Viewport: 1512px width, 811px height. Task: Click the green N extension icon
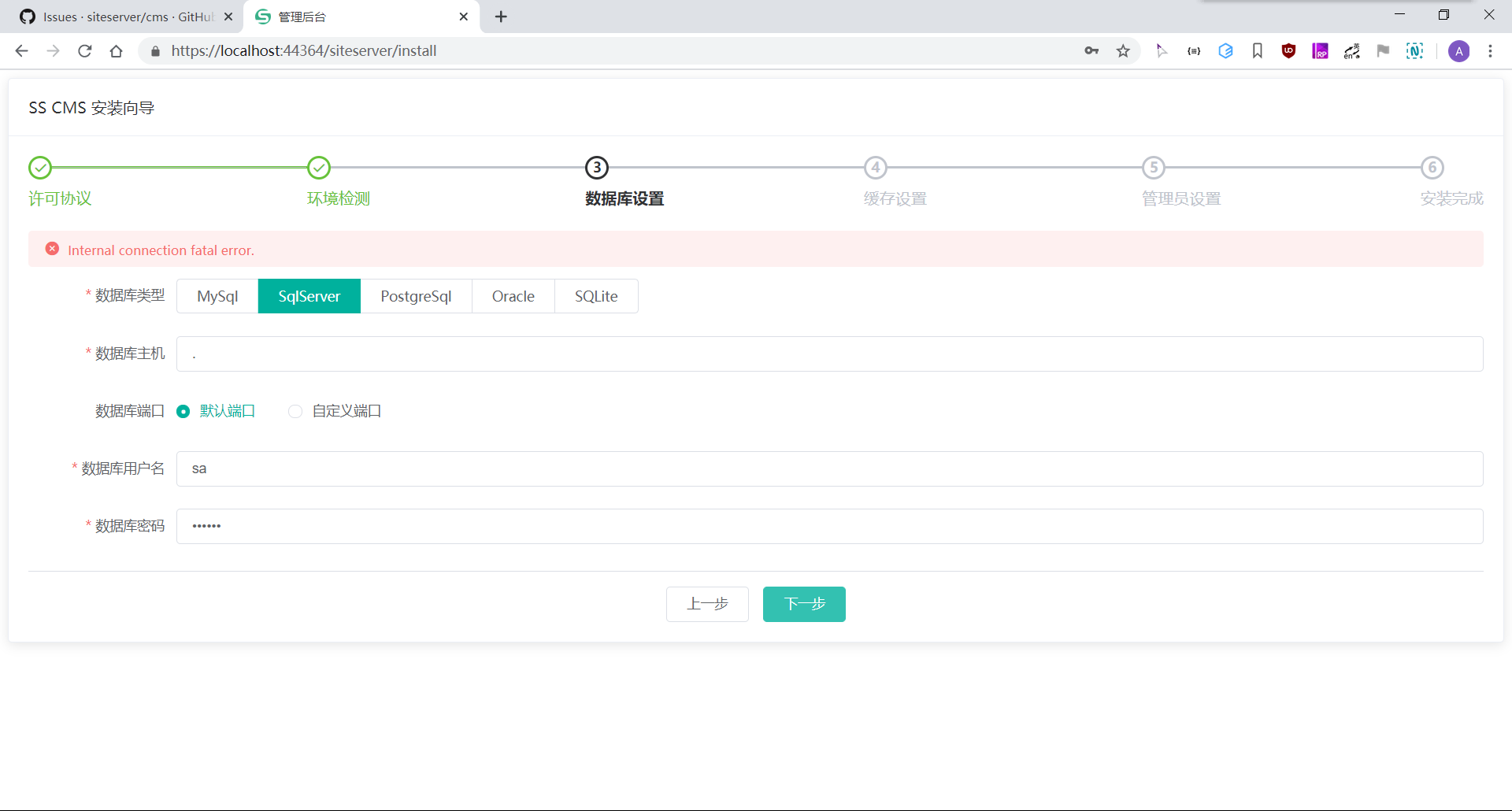coord(1415,51)
